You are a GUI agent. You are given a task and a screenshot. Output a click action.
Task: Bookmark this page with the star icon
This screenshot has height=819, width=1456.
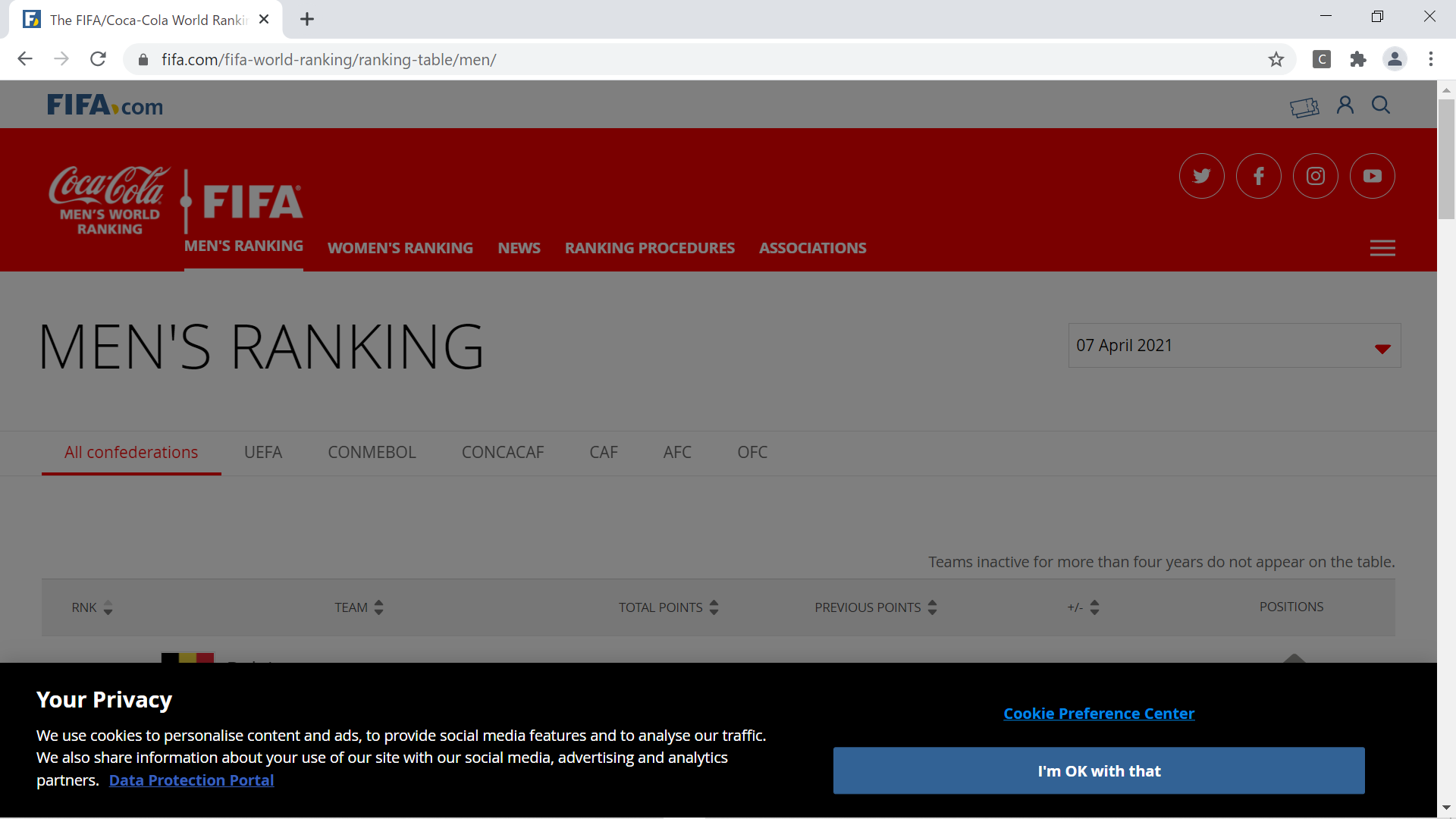click(x=1276, y=59)
